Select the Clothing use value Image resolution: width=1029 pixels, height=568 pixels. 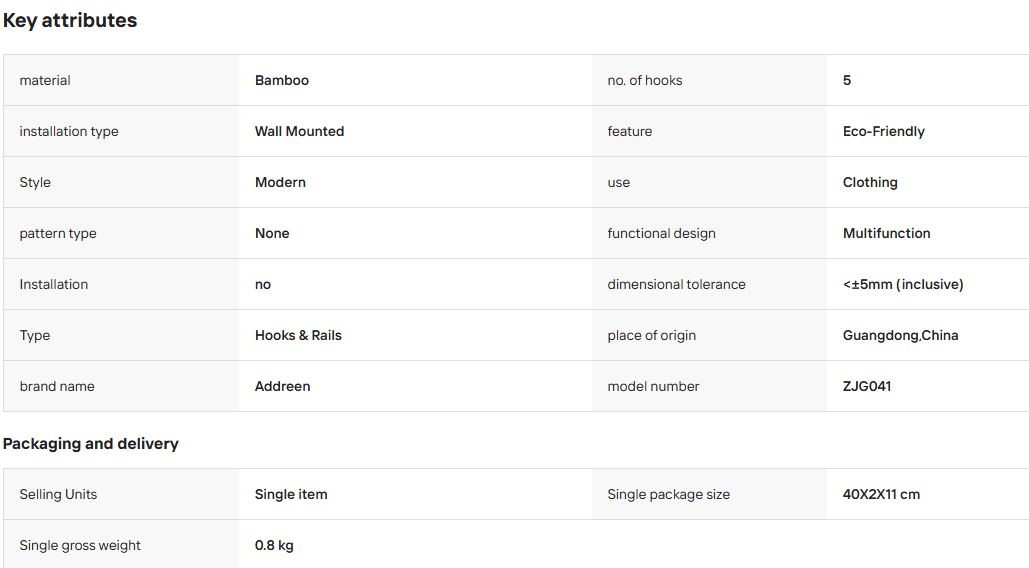tap(870, 182)
